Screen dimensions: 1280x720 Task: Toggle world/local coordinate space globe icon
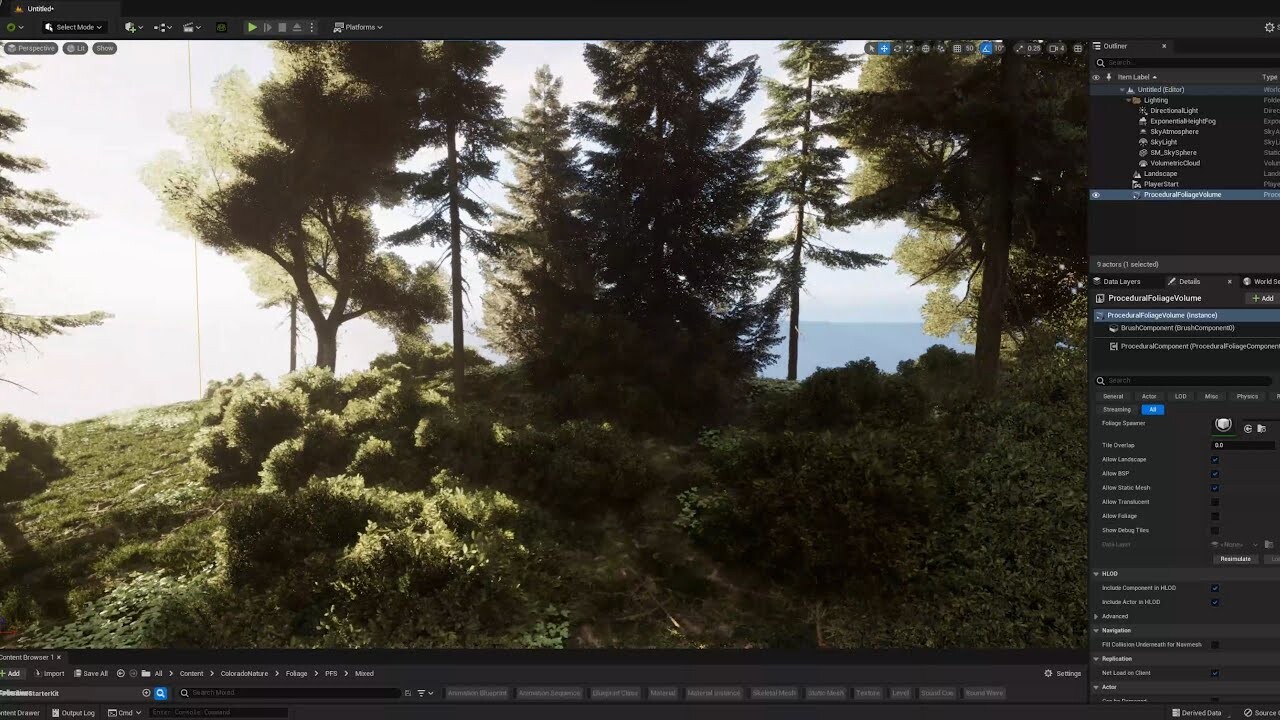[x=926, y=48]
